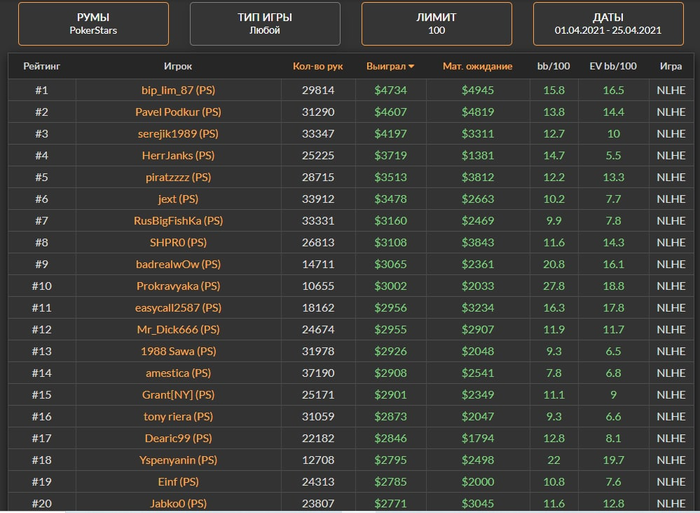Open the Даты date range picker

609,24
